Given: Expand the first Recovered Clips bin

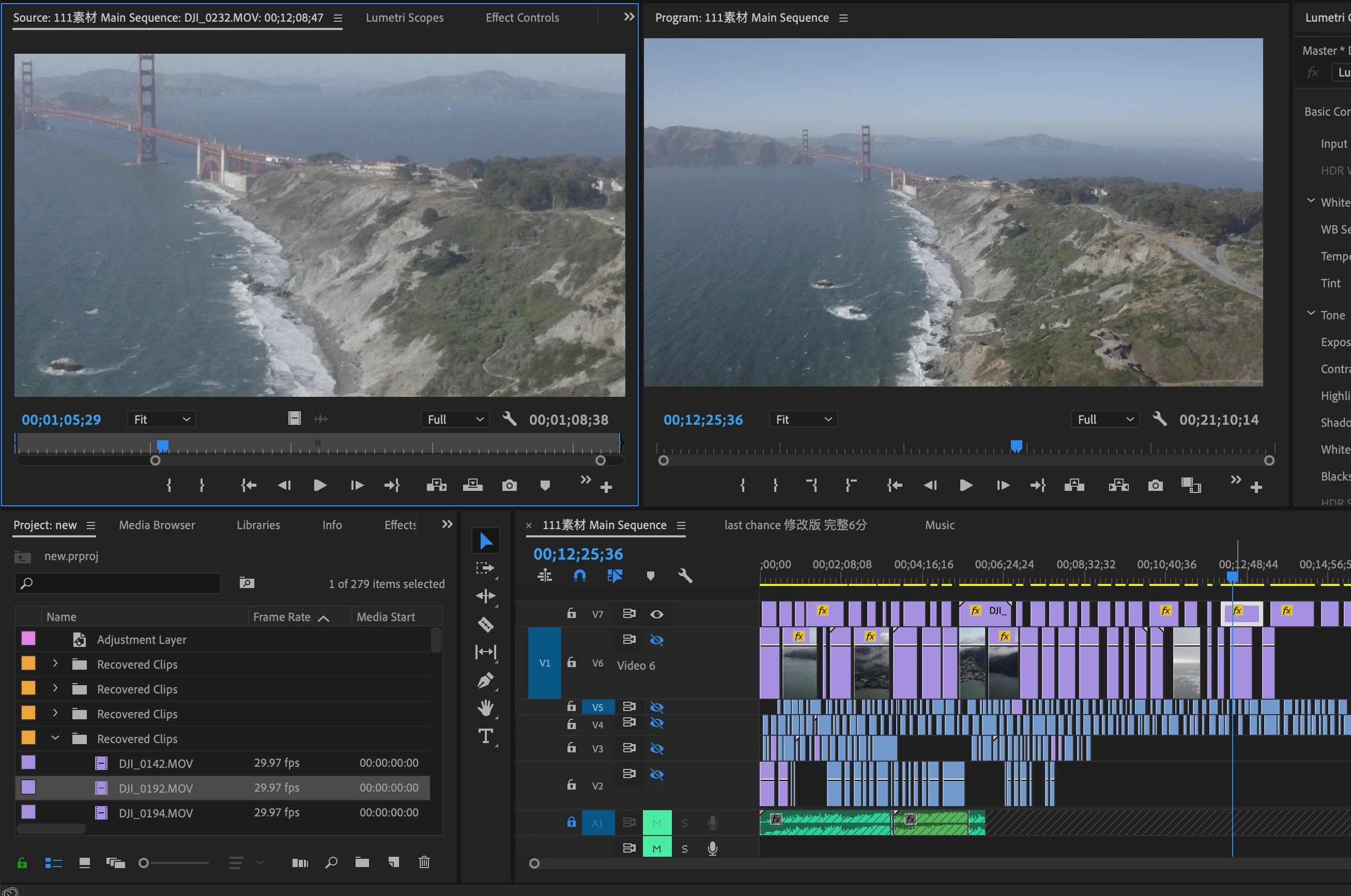Looking at the screenshot, I should click(x=55, y=663).
